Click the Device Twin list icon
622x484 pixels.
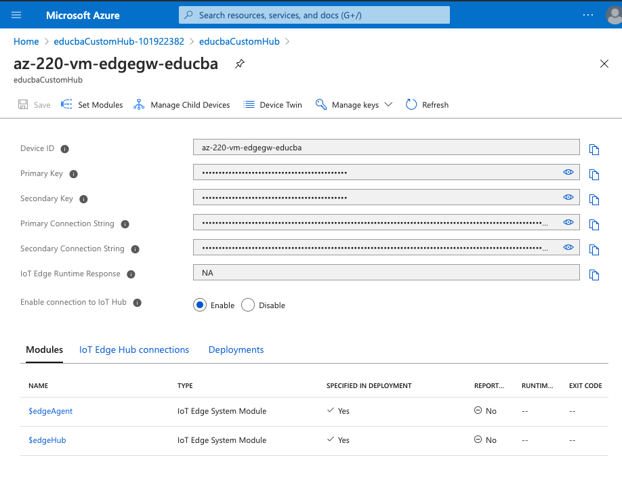click(249, 105)
